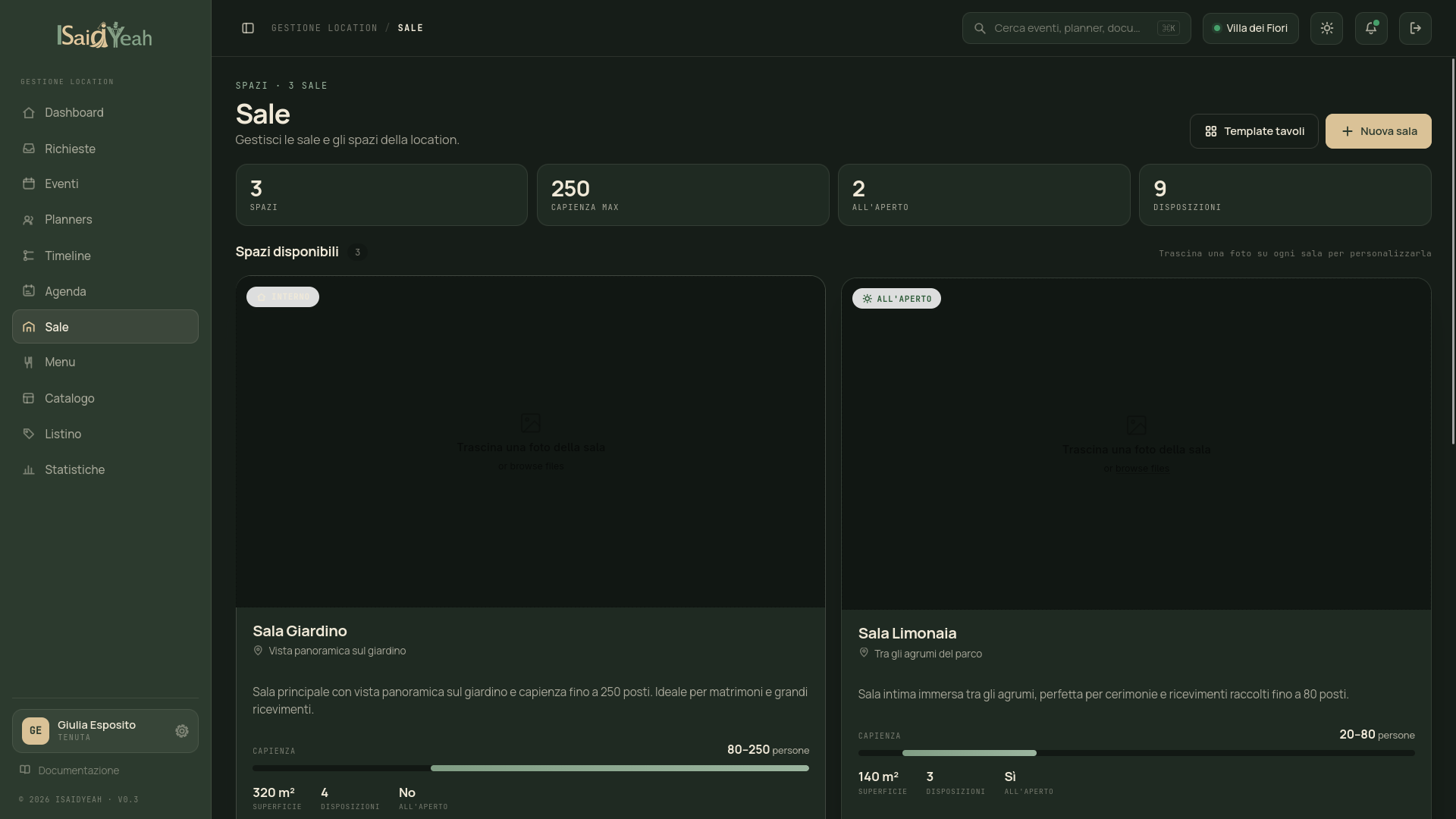The image size is (1456, 819).
Task: Click the Documentazione book icon
Action: click(25, 770)
